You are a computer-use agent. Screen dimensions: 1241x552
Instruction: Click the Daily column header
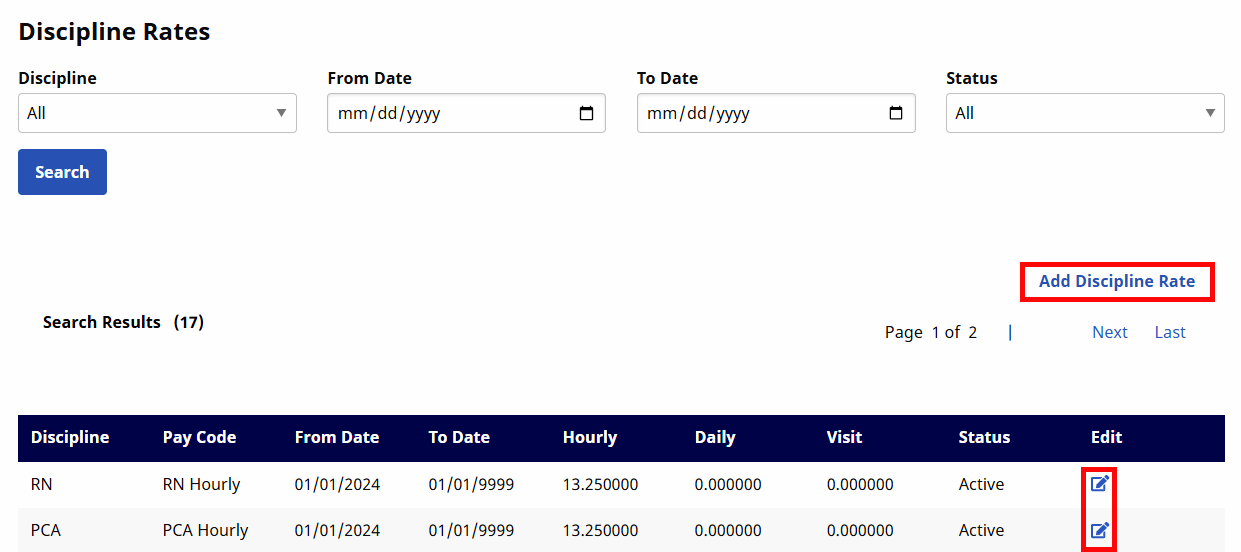tap(715, 437)
